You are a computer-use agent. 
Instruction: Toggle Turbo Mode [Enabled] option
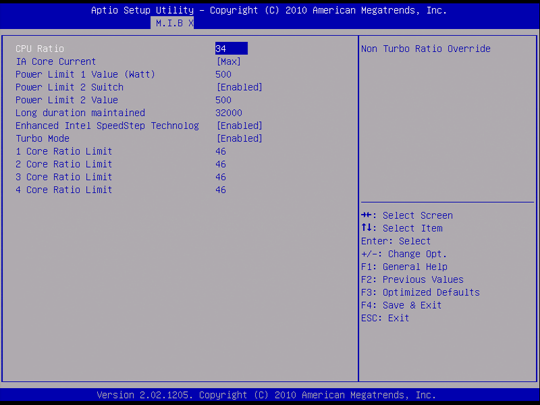coord(239,138)
